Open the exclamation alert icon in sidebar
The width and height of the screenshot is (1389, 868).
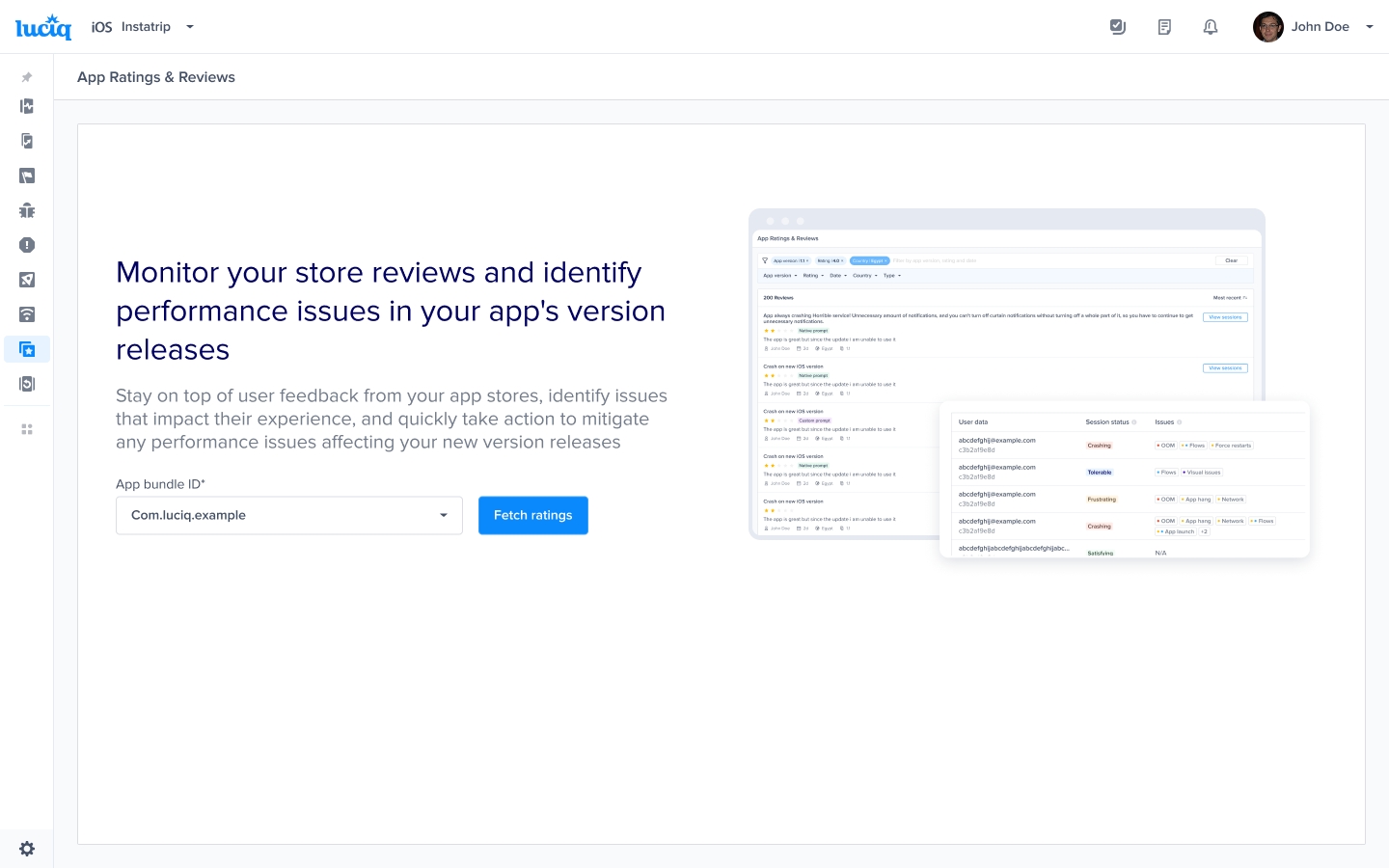click(x=27, y=245)
